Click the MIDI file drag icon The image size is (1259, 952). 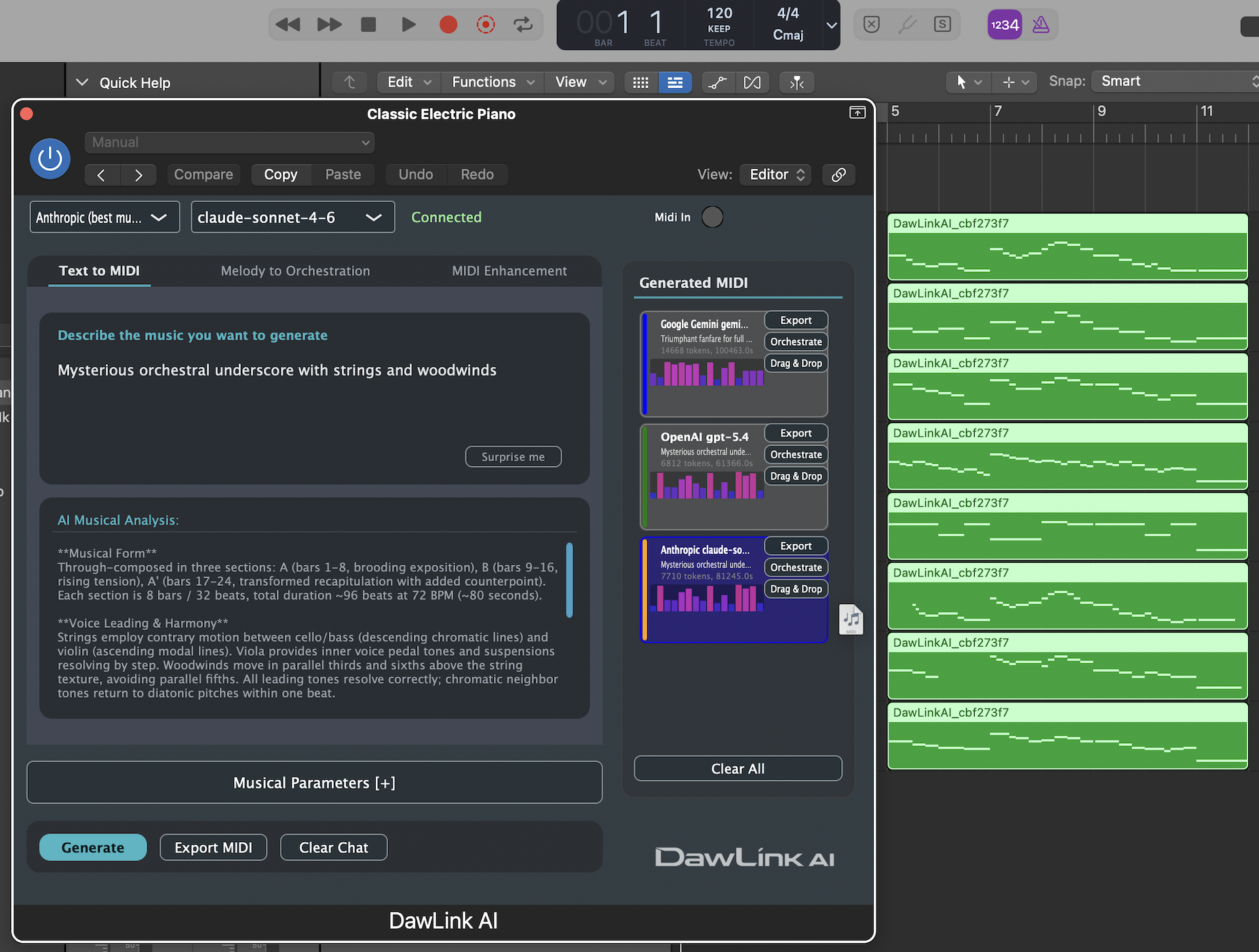(851, 619)
